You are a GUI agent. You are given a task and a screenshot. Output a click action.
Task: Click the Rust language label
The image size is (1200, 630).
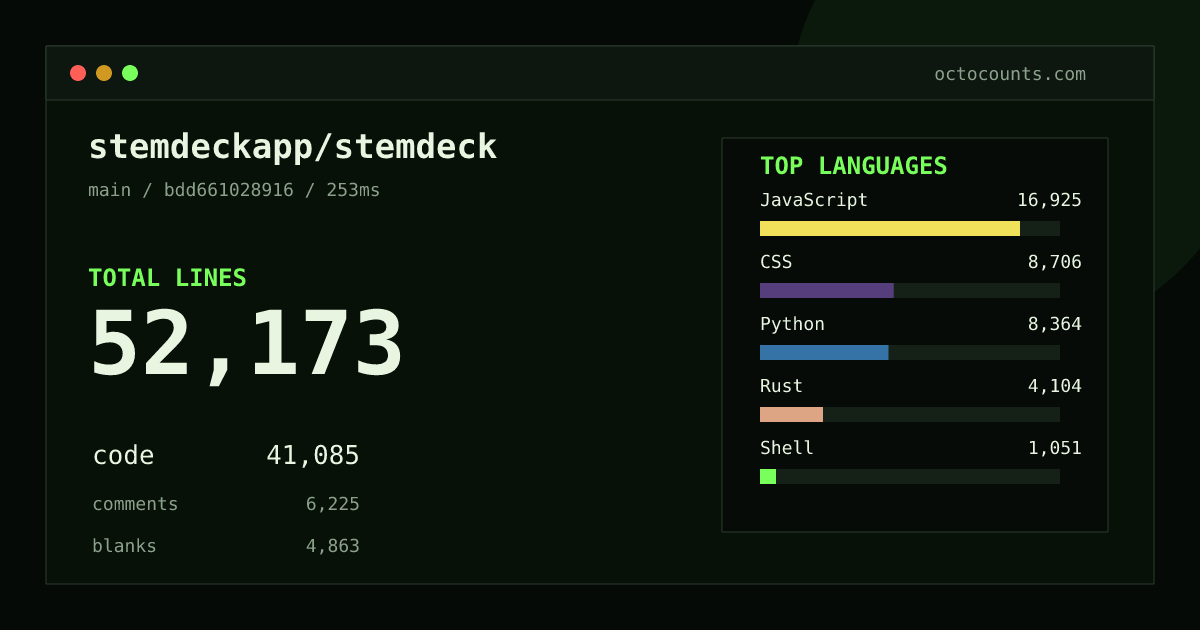[781, 386]
